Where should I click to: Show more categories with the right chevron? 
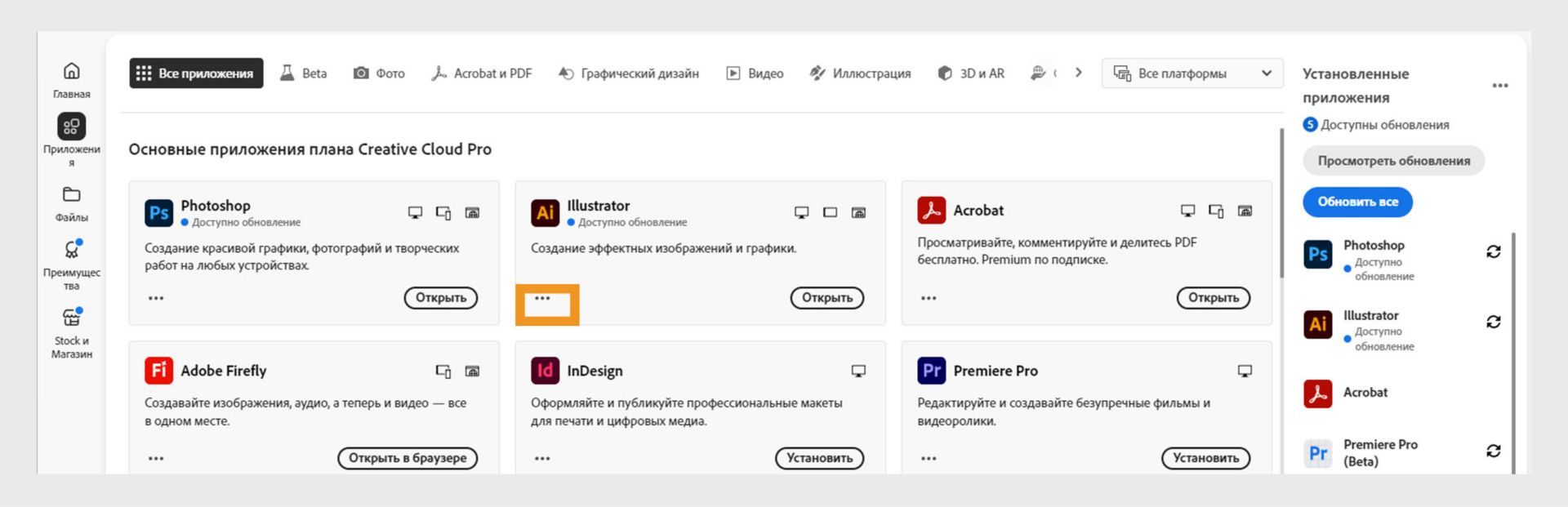(1079, 73)
